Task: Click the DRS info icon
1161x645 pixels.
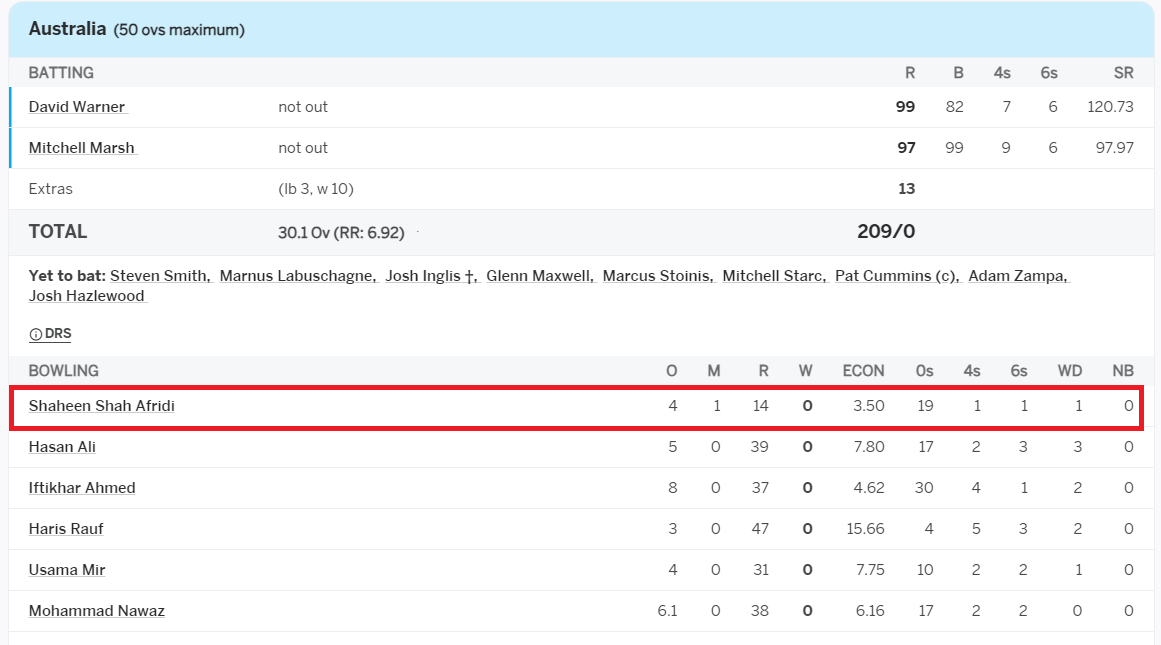Action: pos(35,334)
